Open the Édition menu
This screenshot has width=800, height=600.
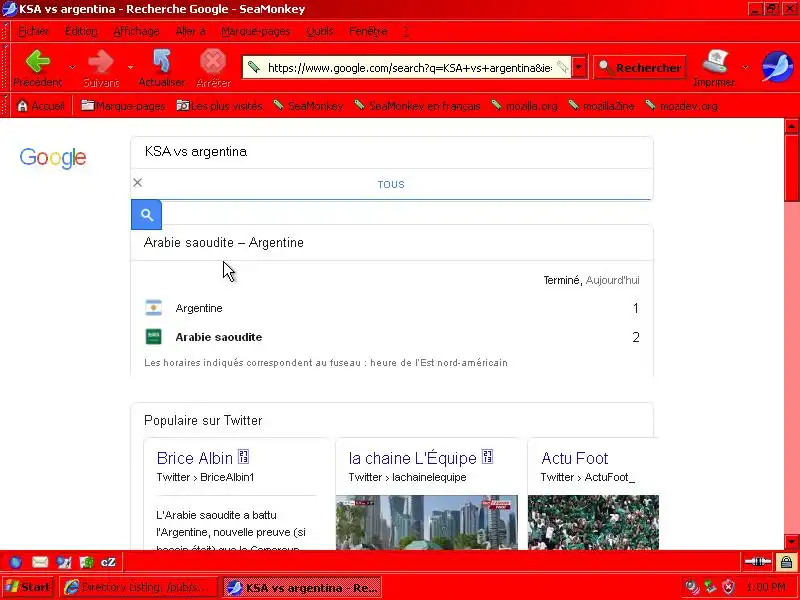81,31
